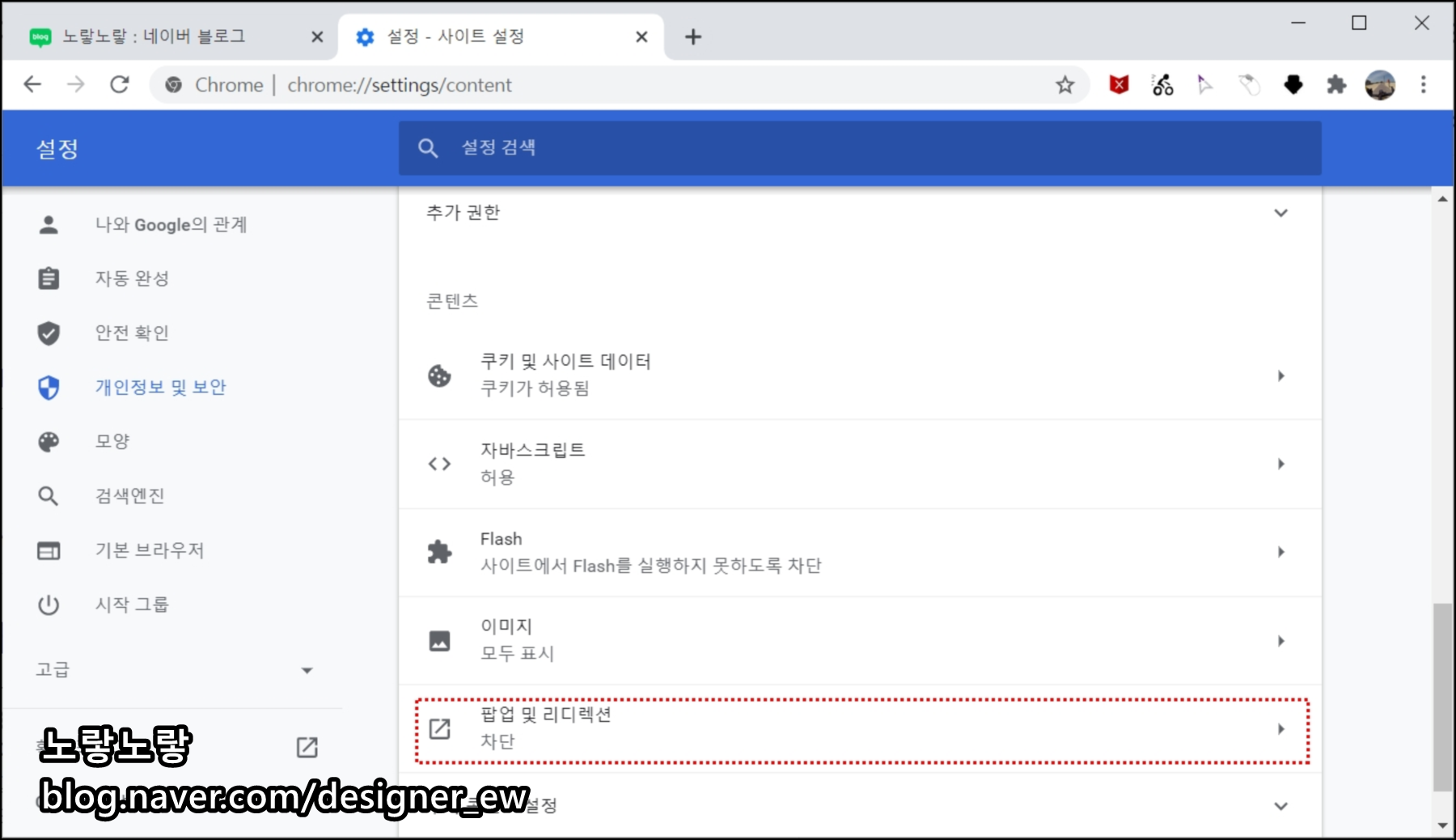Open the red shield adblock extension
Screen dimensions: 1456x840
point(1119,84)
